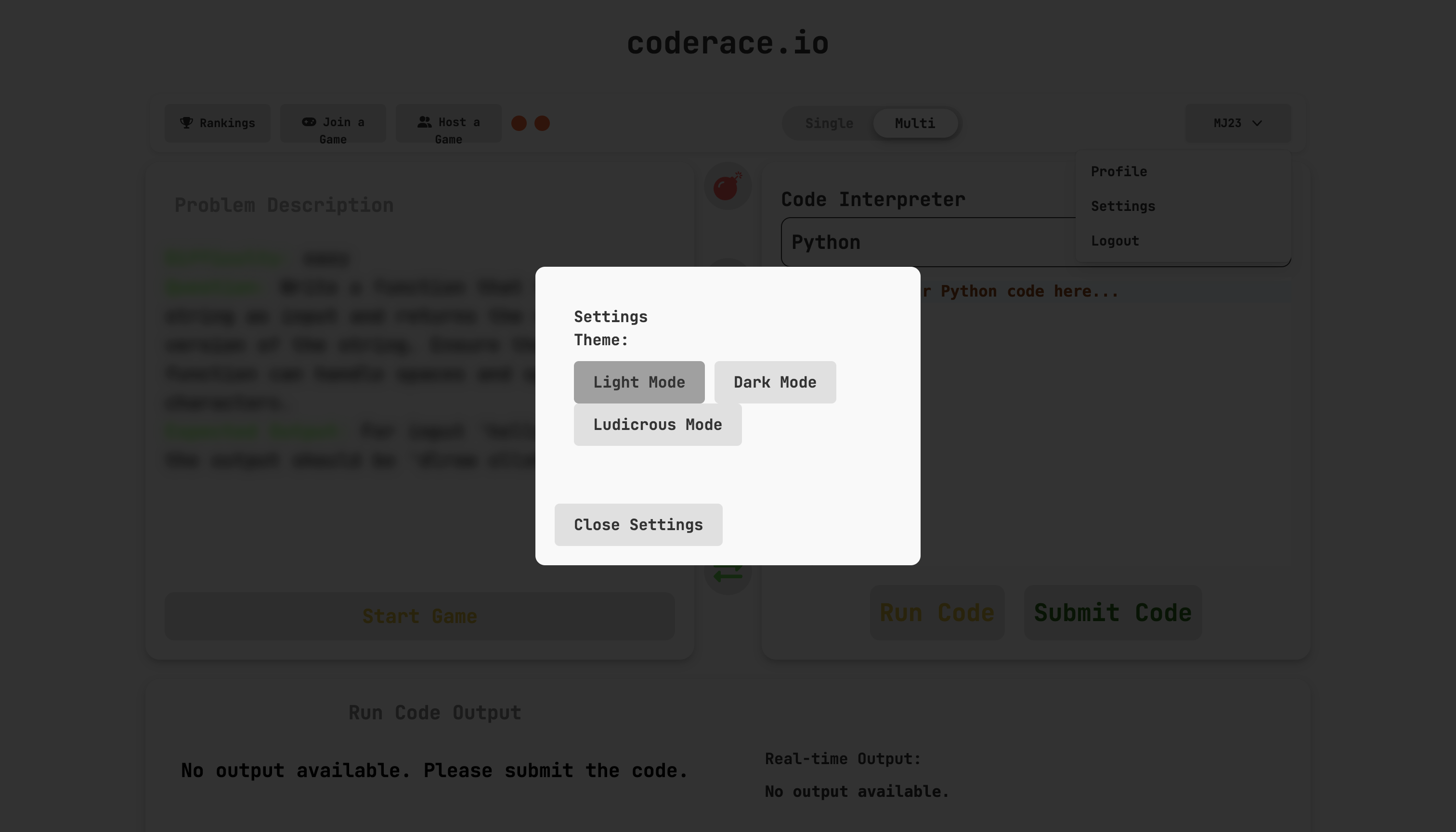Click the people Host a Game icon
This screenshot has width=1456, height=832.
pyautogui.click(x=425, y=122)
